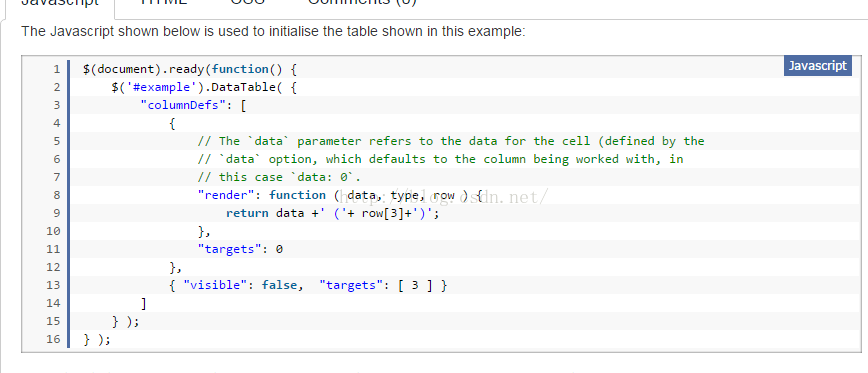Click the "visible": false code line
868x373 pixels.
(x=308, y=286)
